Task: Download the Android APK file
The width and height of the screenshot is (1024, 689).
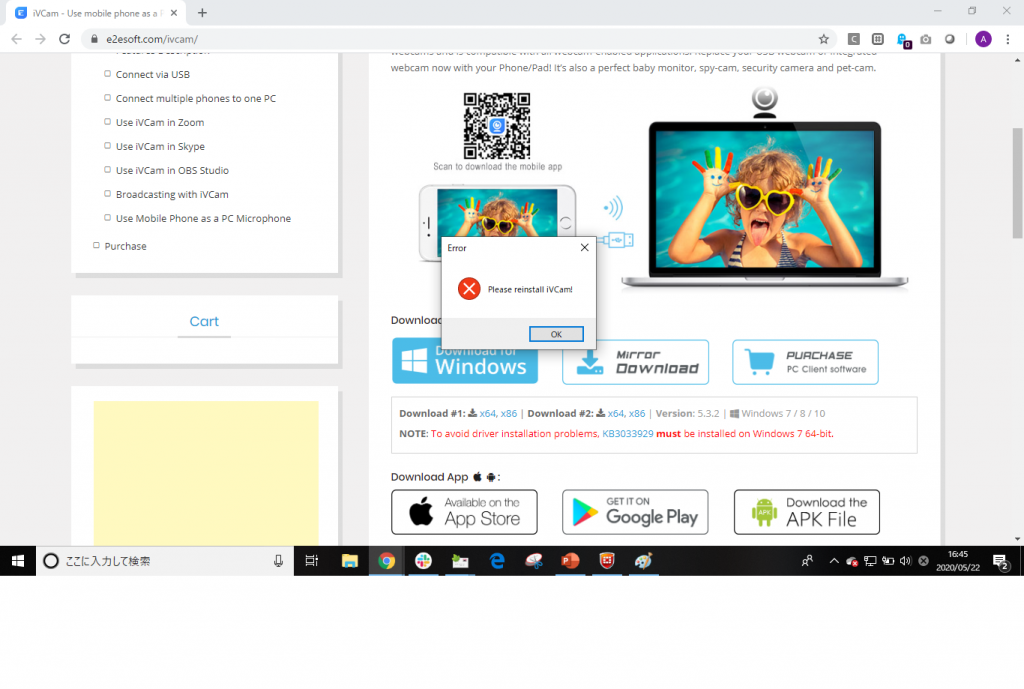Action: [x=806, y=512]
